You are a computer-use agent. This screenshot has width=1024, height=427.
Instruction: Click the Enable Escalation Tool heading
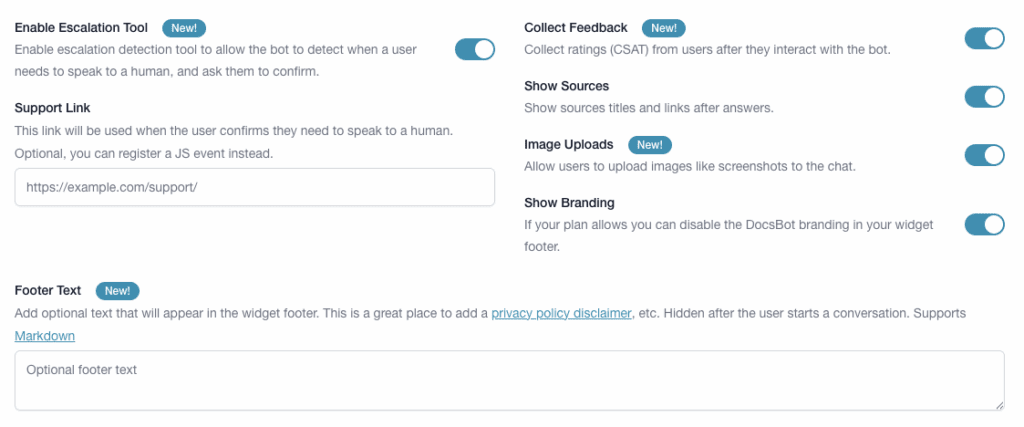[x=81, y=27]
